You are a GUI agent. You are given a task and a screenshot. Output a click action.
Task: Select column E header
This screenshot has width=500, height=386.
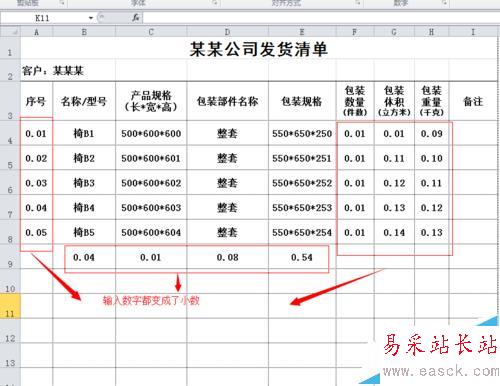tap(302, 32)
